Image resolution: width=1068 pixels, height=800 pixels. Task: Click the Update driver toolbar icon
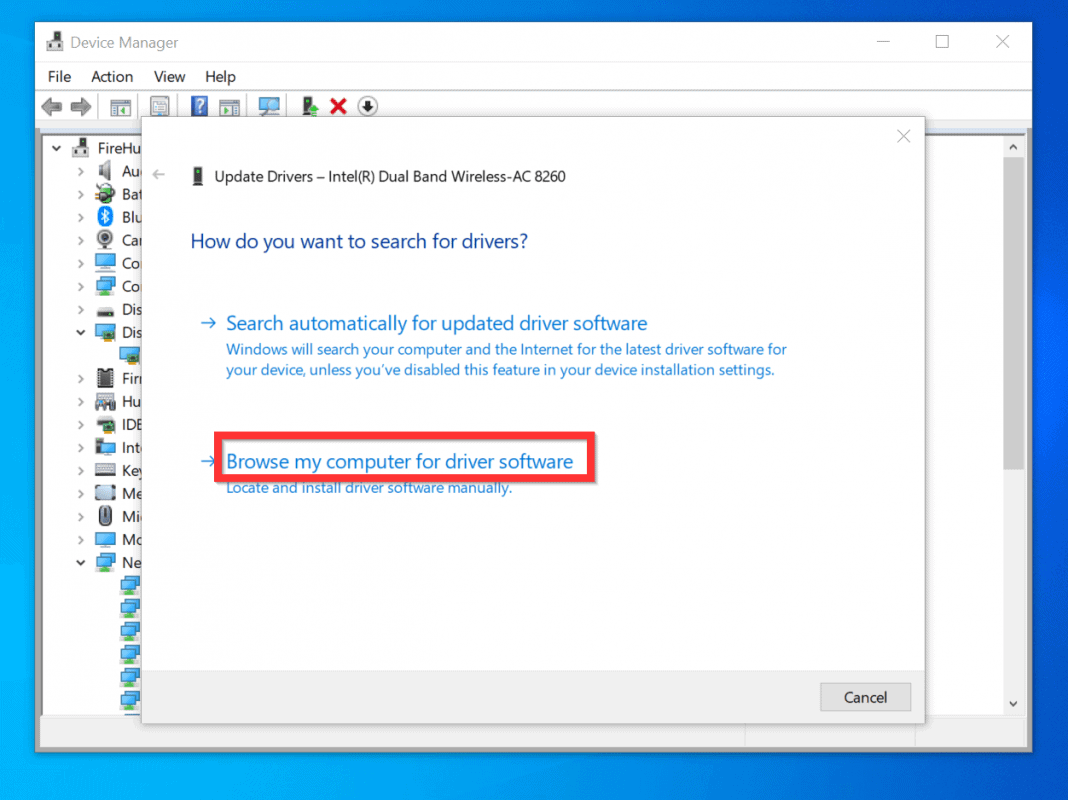coord(310,106)
